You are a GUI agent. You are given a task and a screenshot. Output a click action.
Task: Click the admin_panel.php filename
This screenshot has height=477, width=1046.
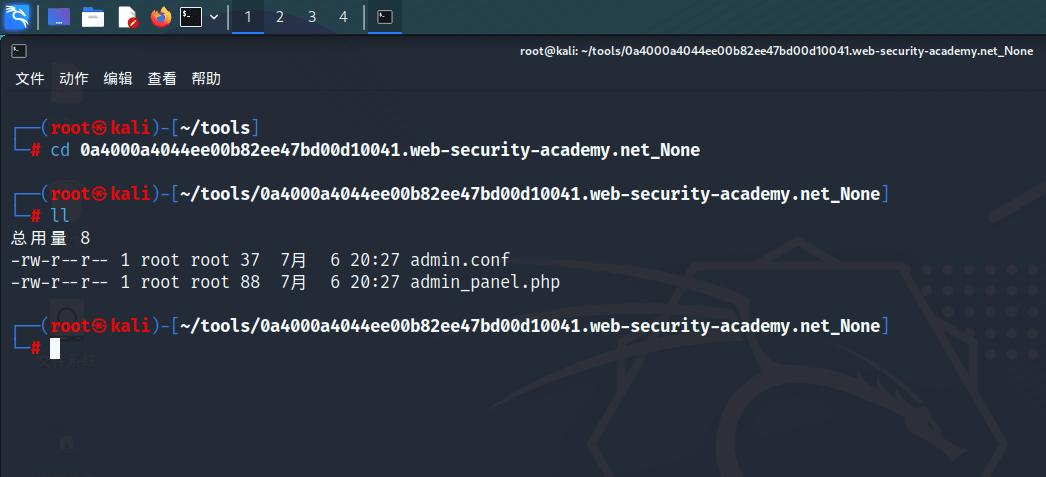485,282
